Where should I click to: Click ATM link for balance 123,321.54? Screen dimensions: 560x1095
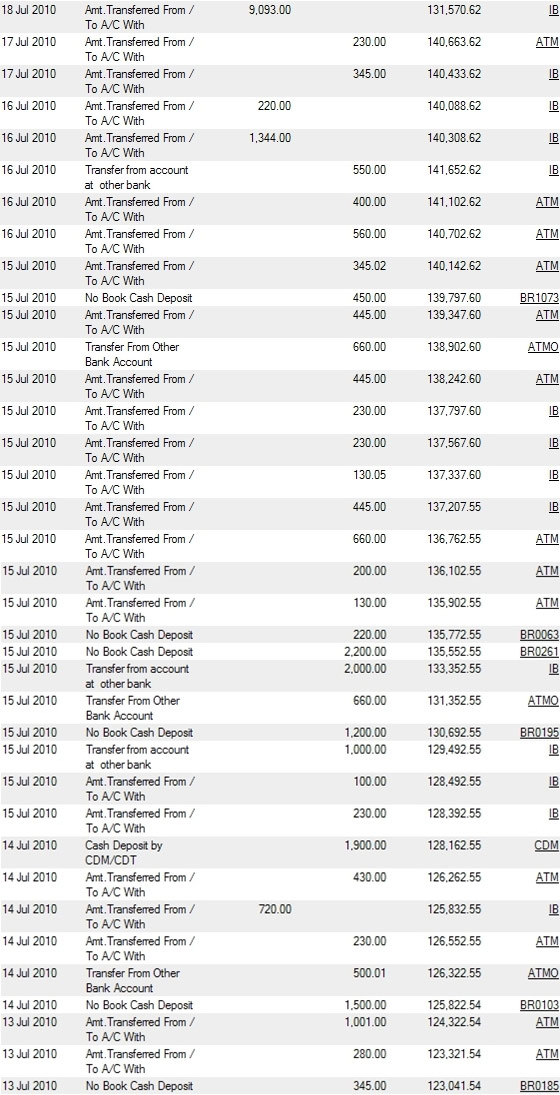[x=547, y=1054]
